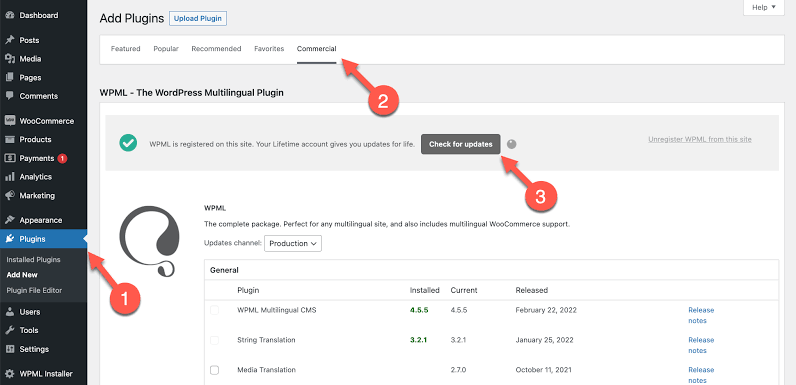Click the Posts pin icon
796x385 pixels.
coord(9,40)
